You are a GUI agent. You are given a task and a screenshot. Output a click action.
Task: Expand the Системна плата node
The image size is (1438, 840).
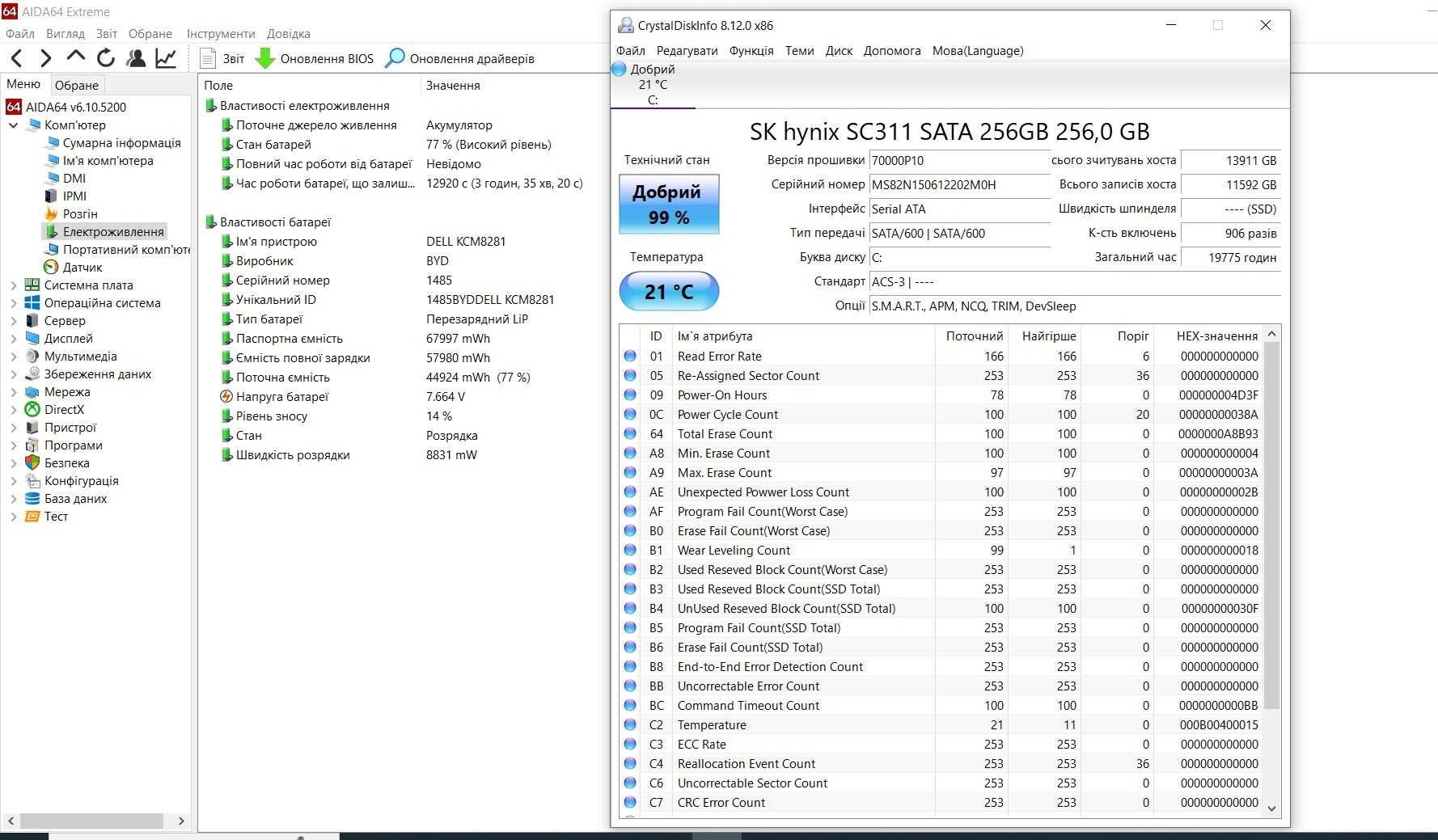point(13,285)
